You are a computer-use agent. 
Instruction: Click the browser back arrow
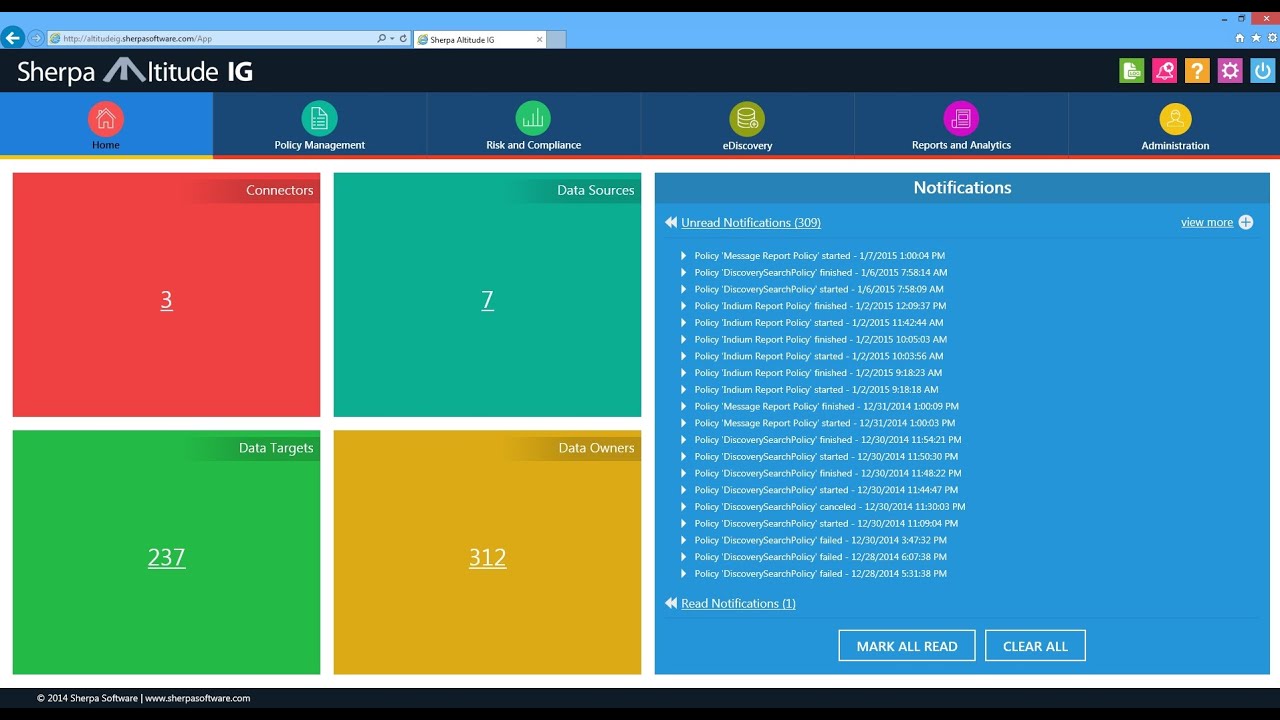[13, 38]
